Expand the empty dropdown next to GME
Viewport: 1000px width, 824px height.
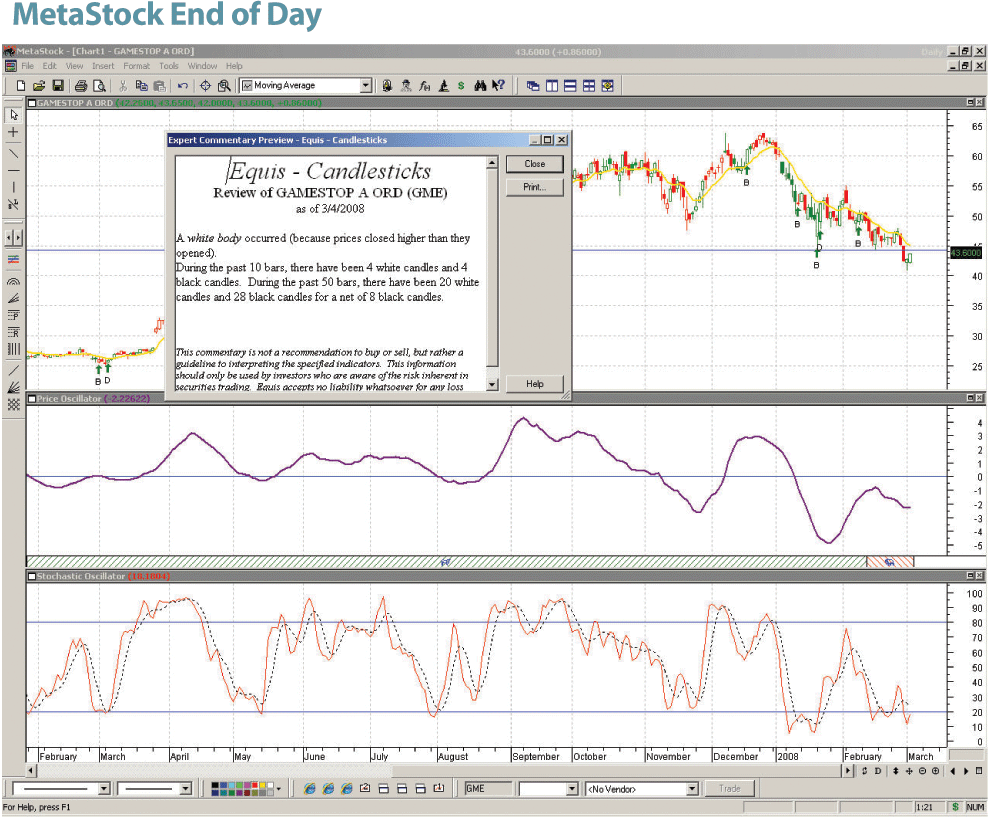pos(572,789)
